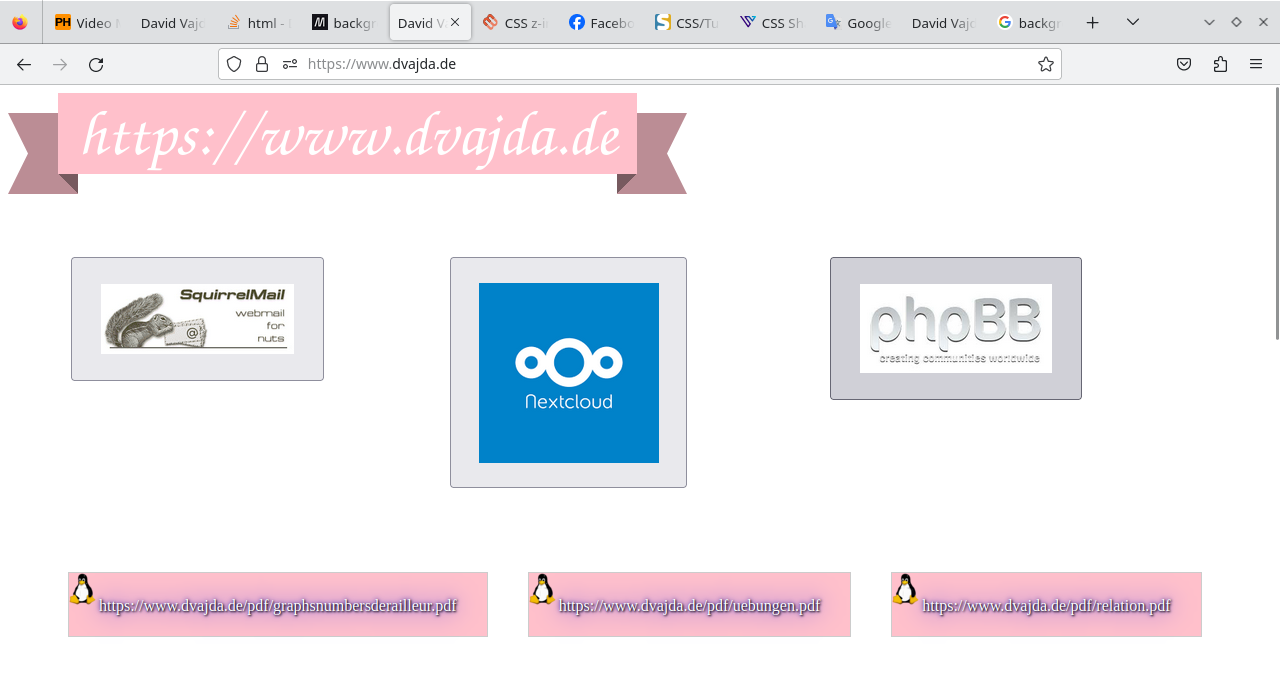Open the Save to Pocket icon
This screenshot has width=1280, height=676.
(1184, 64)
